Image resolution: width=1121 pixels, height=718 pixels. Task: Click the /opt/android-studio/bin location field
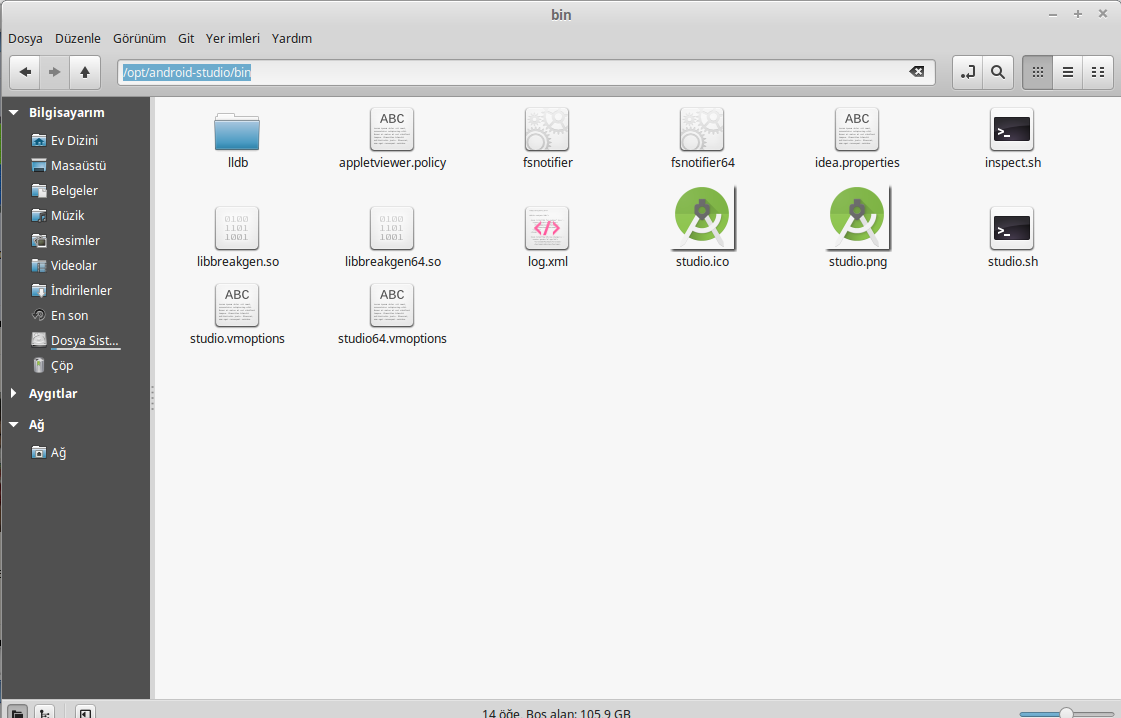pos(526,72)
